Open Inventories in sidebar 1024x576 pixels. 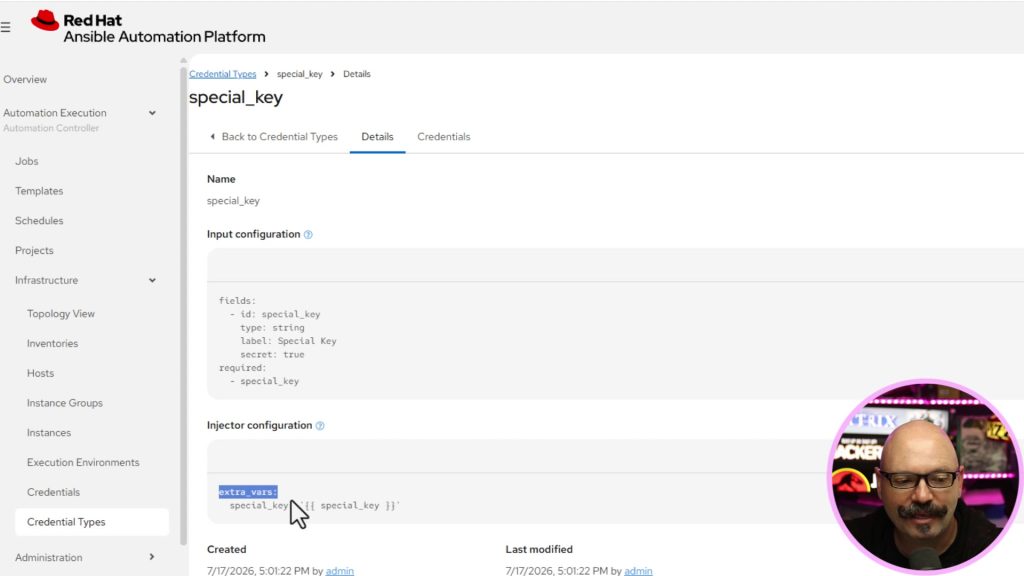(x=52, y=344)
